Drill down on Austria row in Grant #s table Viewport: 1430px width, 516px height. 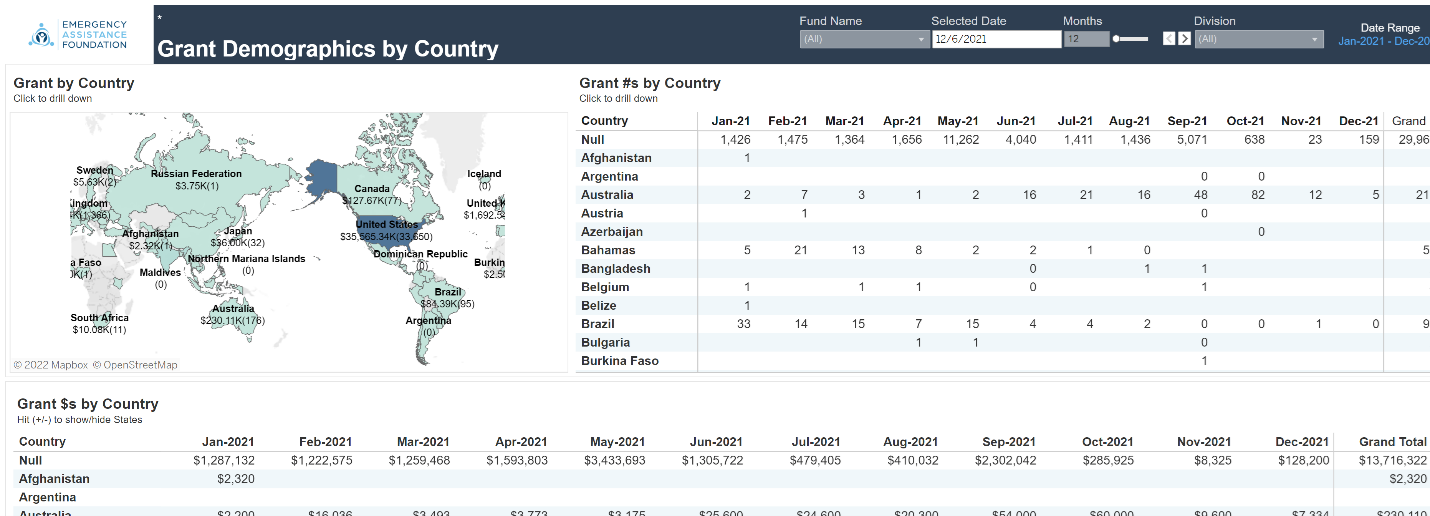(x=602, y=213)
